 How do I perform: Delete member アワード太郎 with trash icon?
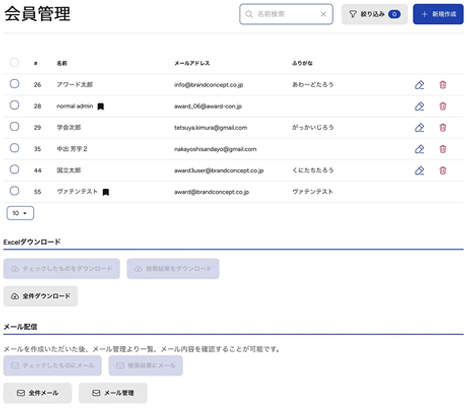pyautogui.click(x=442, y=85)
